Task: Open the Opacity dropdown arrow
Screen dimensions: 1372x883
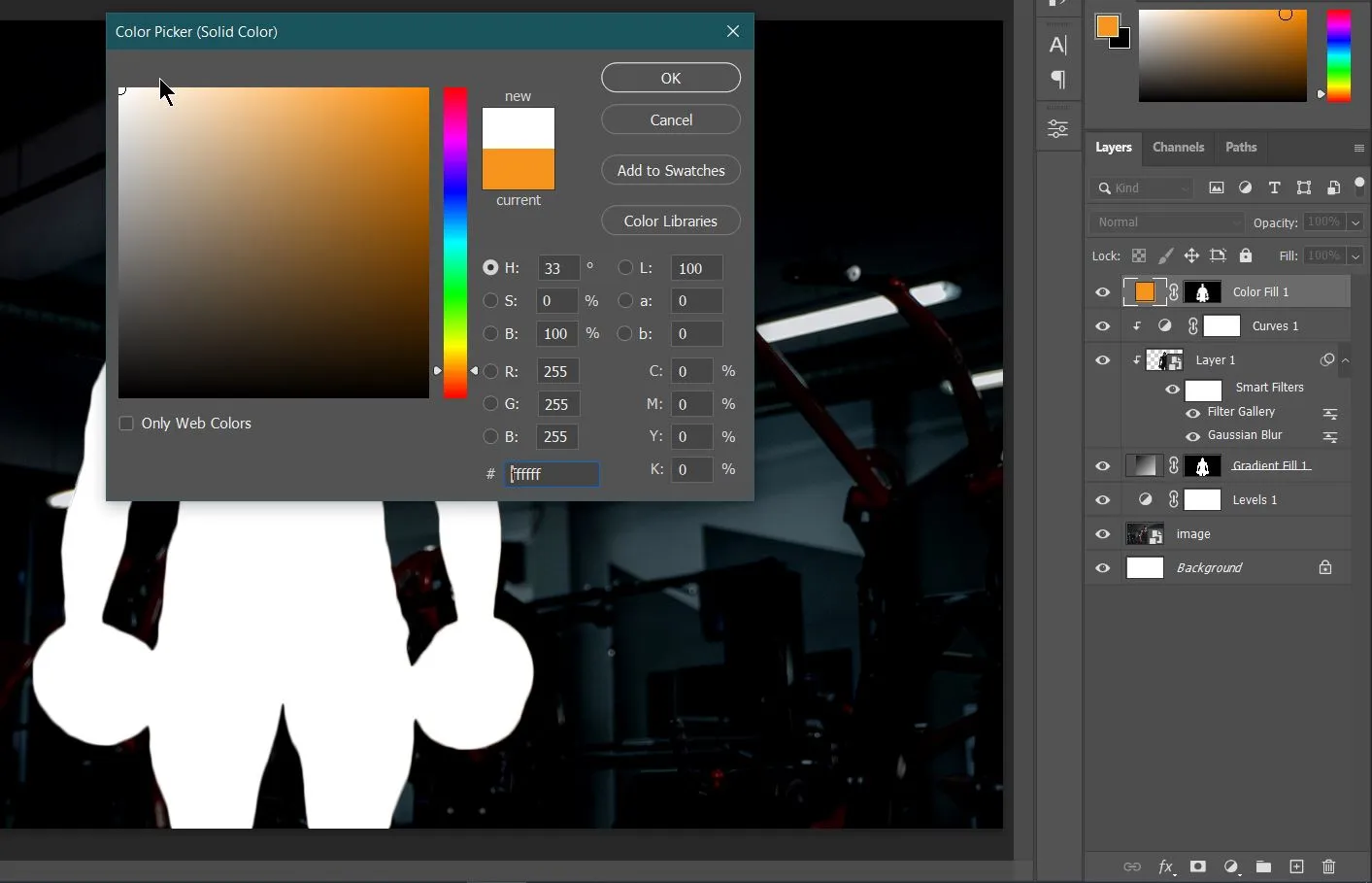Action: (x=1355, y=222)
